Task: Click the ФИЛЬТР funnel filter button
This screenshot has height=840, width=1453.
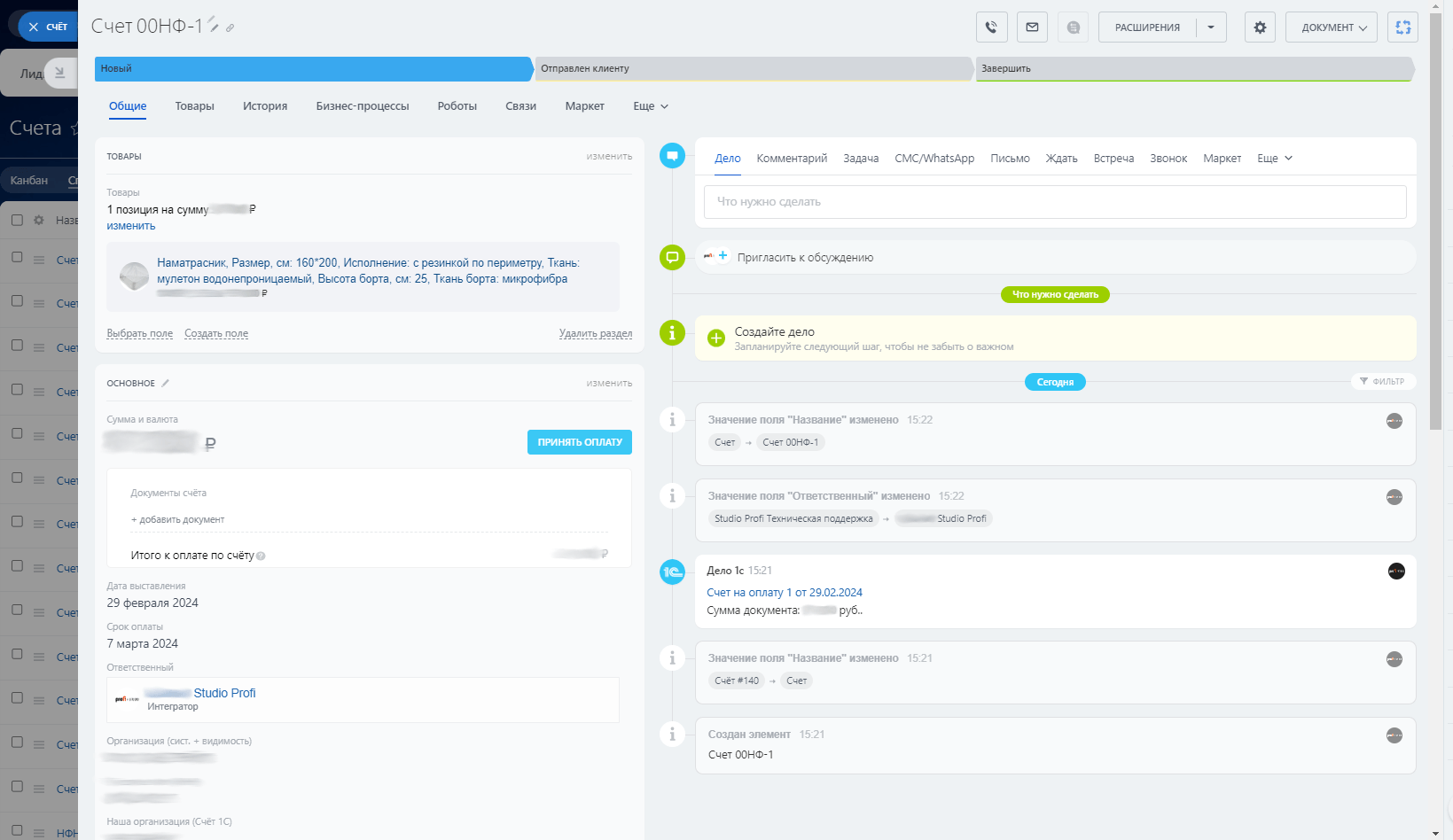Action: pos(1383,381)
